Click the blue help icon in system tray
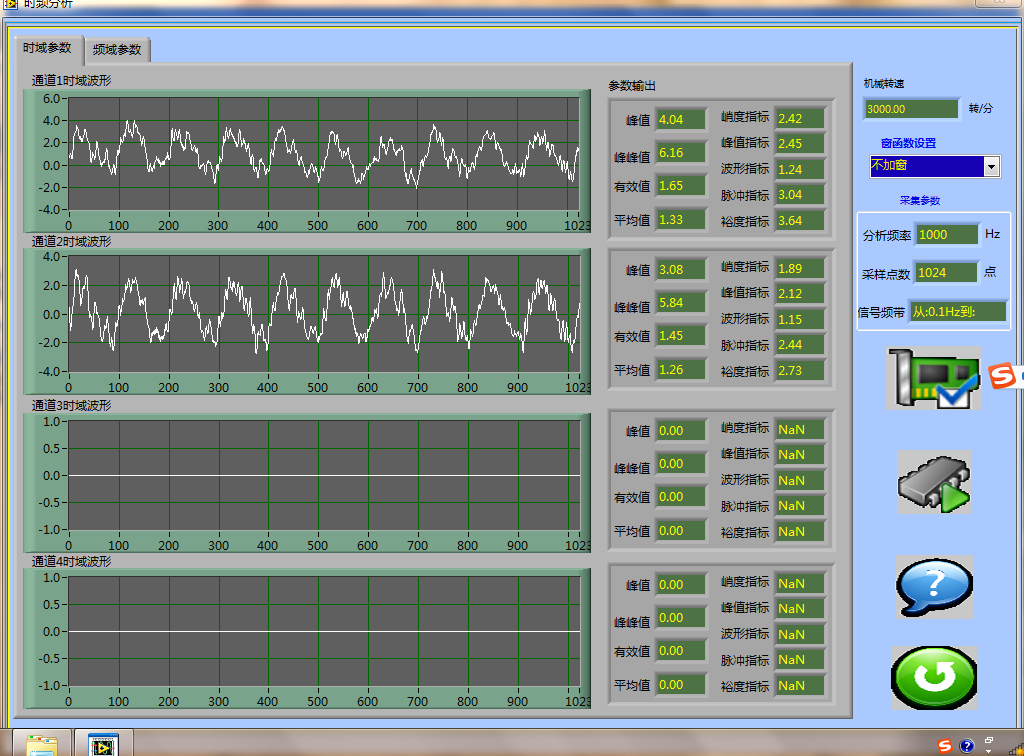Viewport: 1024px width, 756px height. [966, 745]
